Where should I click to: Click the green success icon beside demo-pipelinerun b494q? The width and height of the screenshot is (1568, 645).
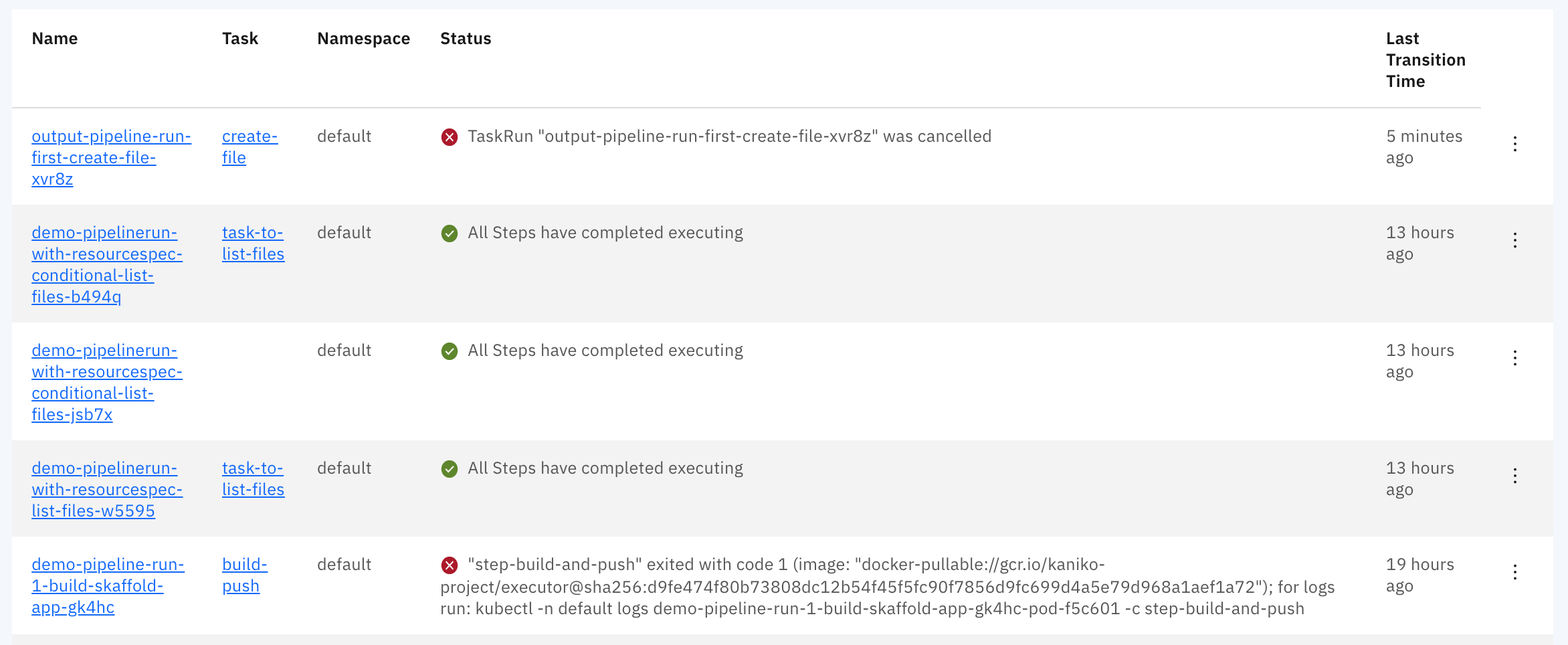449,234
